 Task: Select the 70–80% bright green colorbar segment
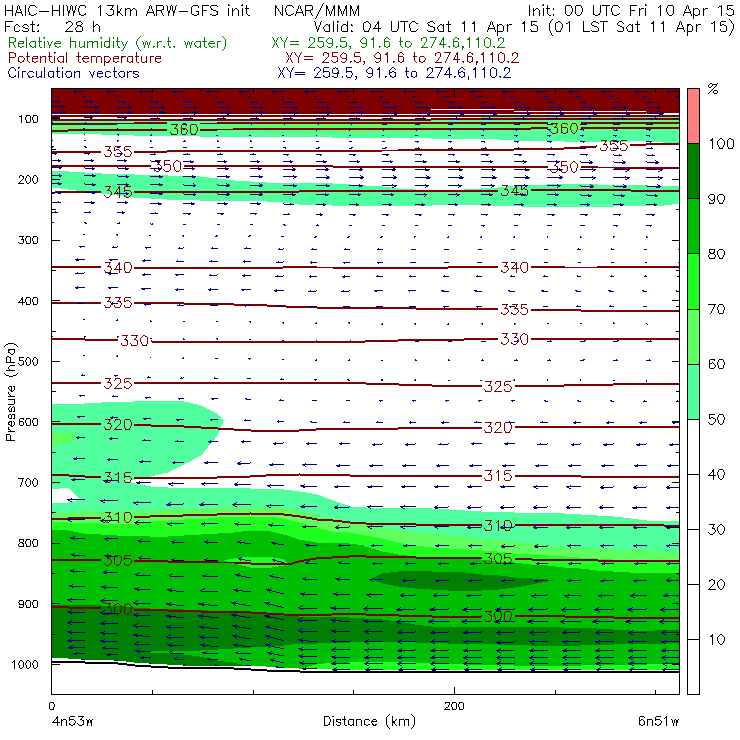tap(693, 281)
